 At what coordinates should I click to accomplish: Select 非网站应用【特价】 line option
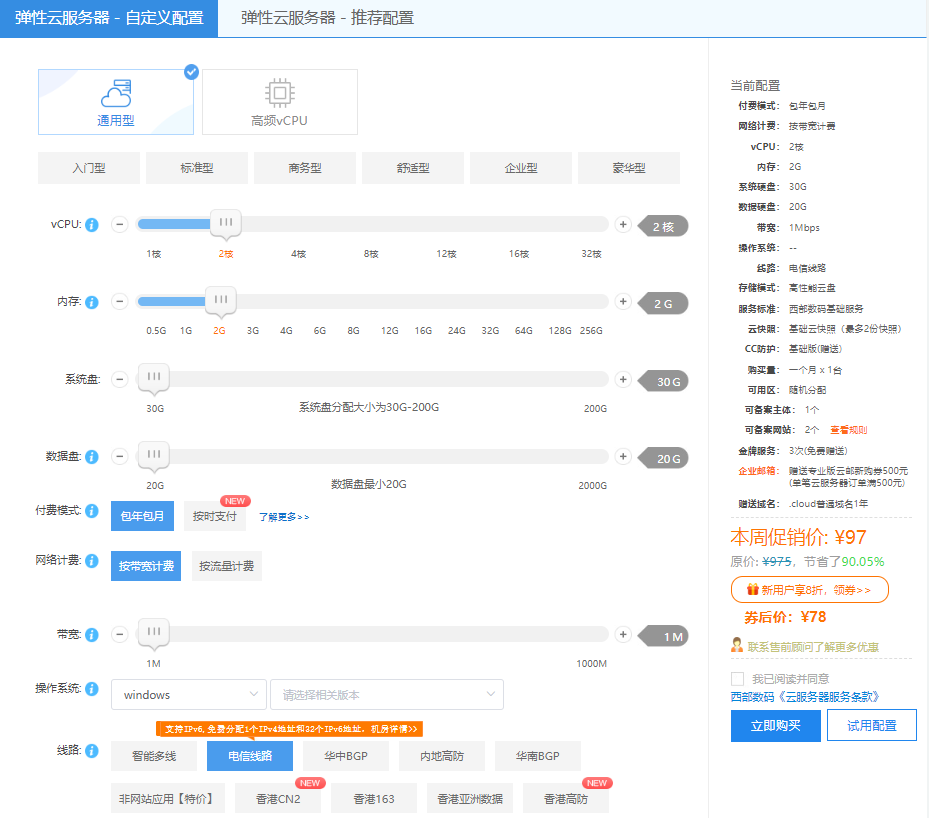coord(168,798)
